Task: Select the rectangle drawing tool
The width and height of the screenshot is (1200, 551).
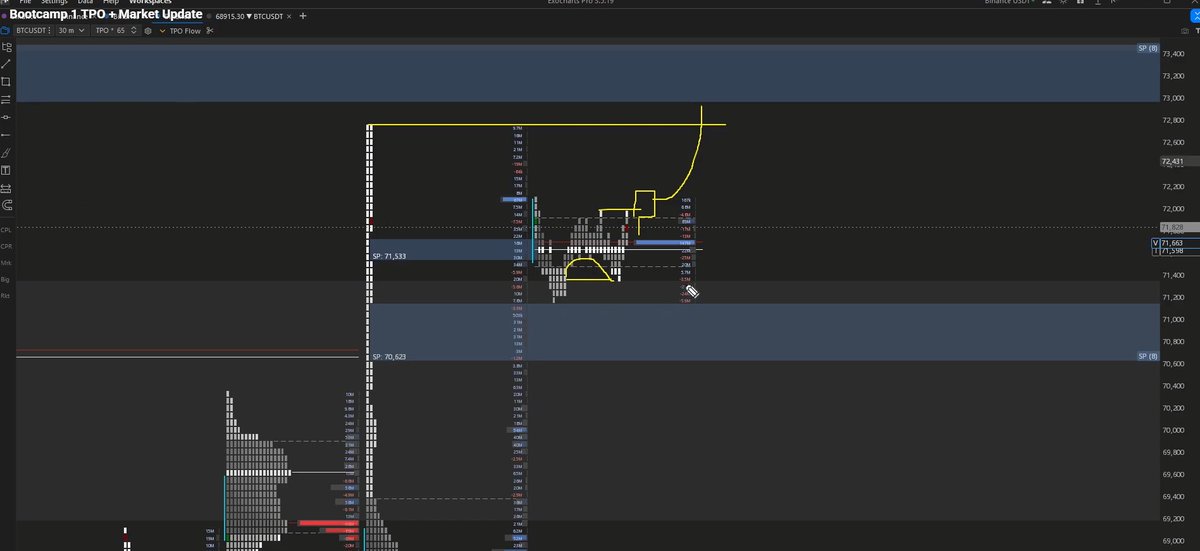Action: (6, 81)
